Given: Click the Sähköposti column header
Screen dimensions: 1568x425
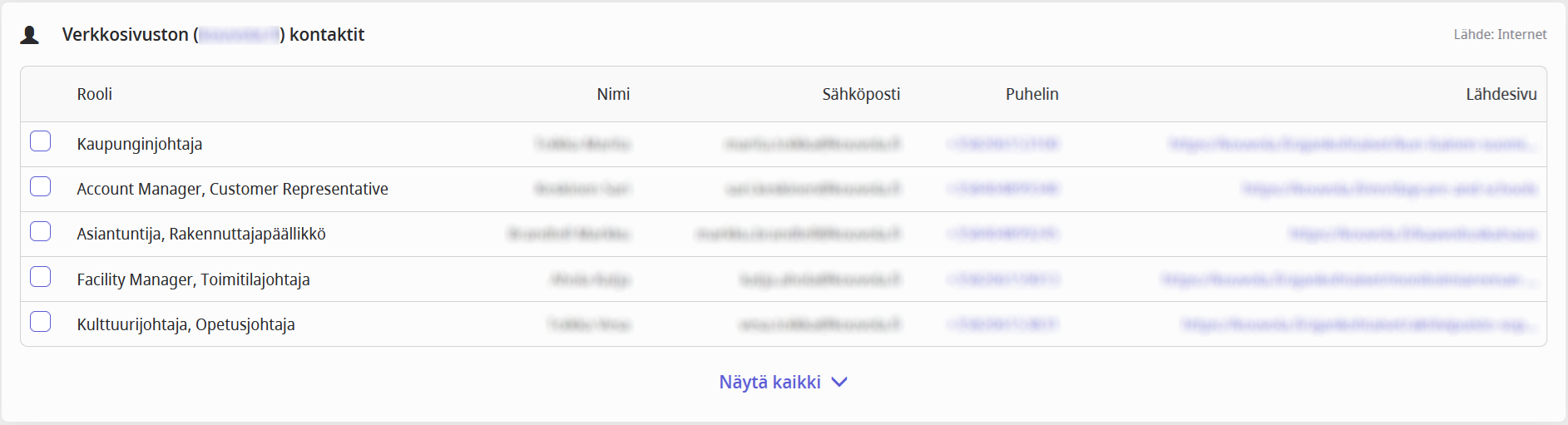Looking at the screenshot, I should pos(861,94).
